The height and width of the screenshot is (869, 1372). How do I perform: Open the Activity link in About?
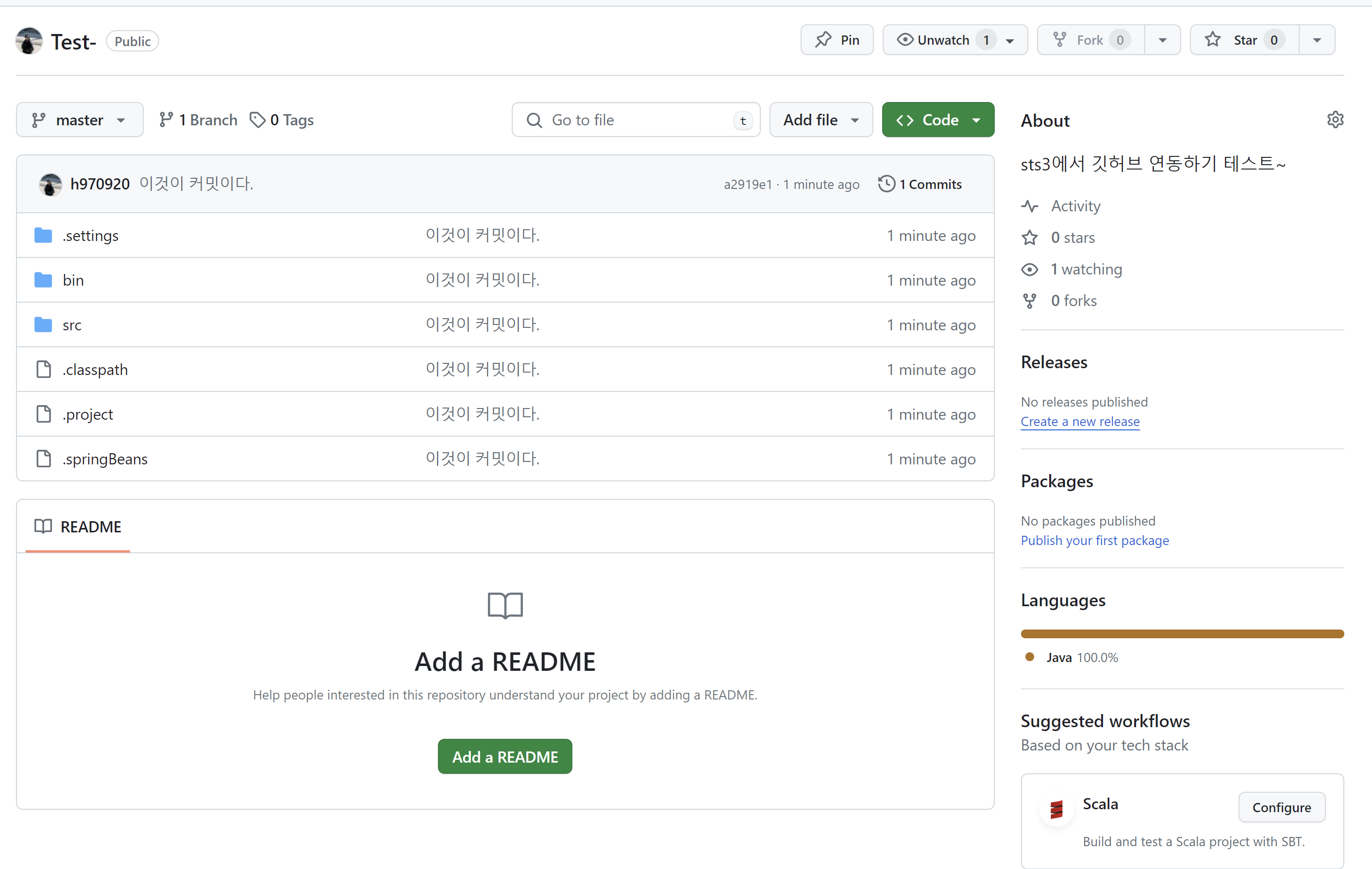coord(1076,206)
